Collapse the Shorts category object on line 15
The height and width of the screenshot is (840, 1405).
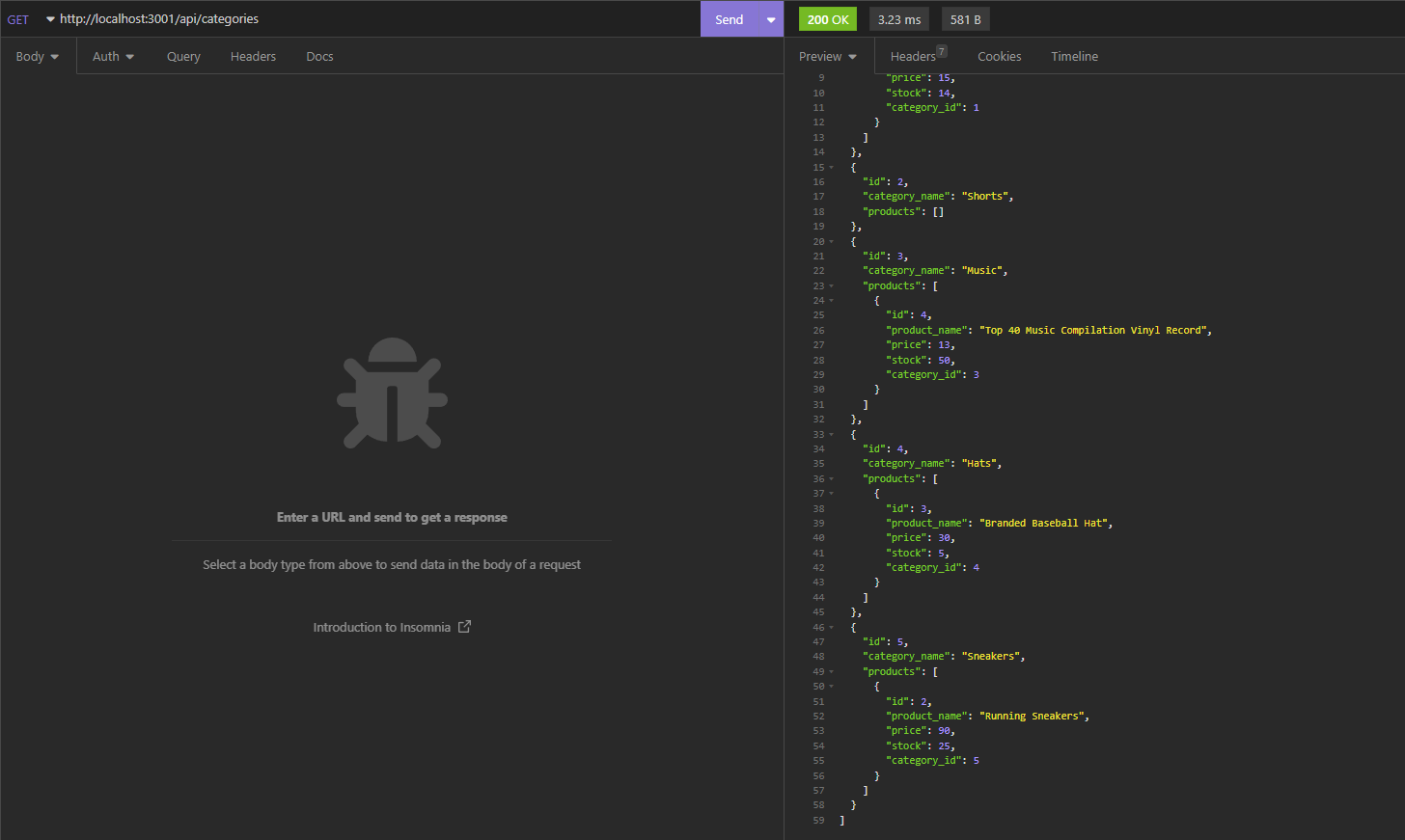pos(832,167)
